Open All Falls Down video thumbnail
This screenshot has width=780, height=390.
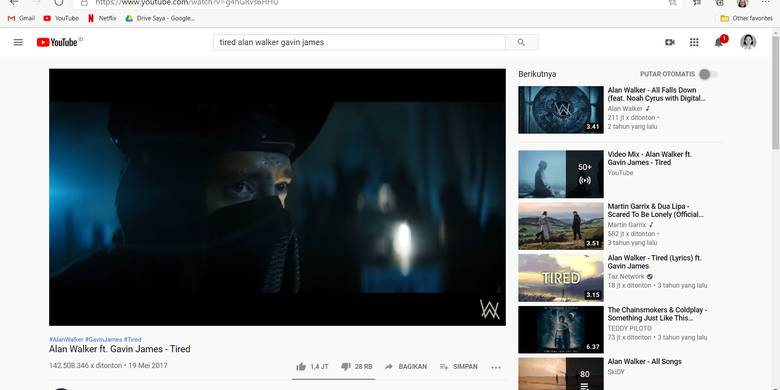coord(561,110)
